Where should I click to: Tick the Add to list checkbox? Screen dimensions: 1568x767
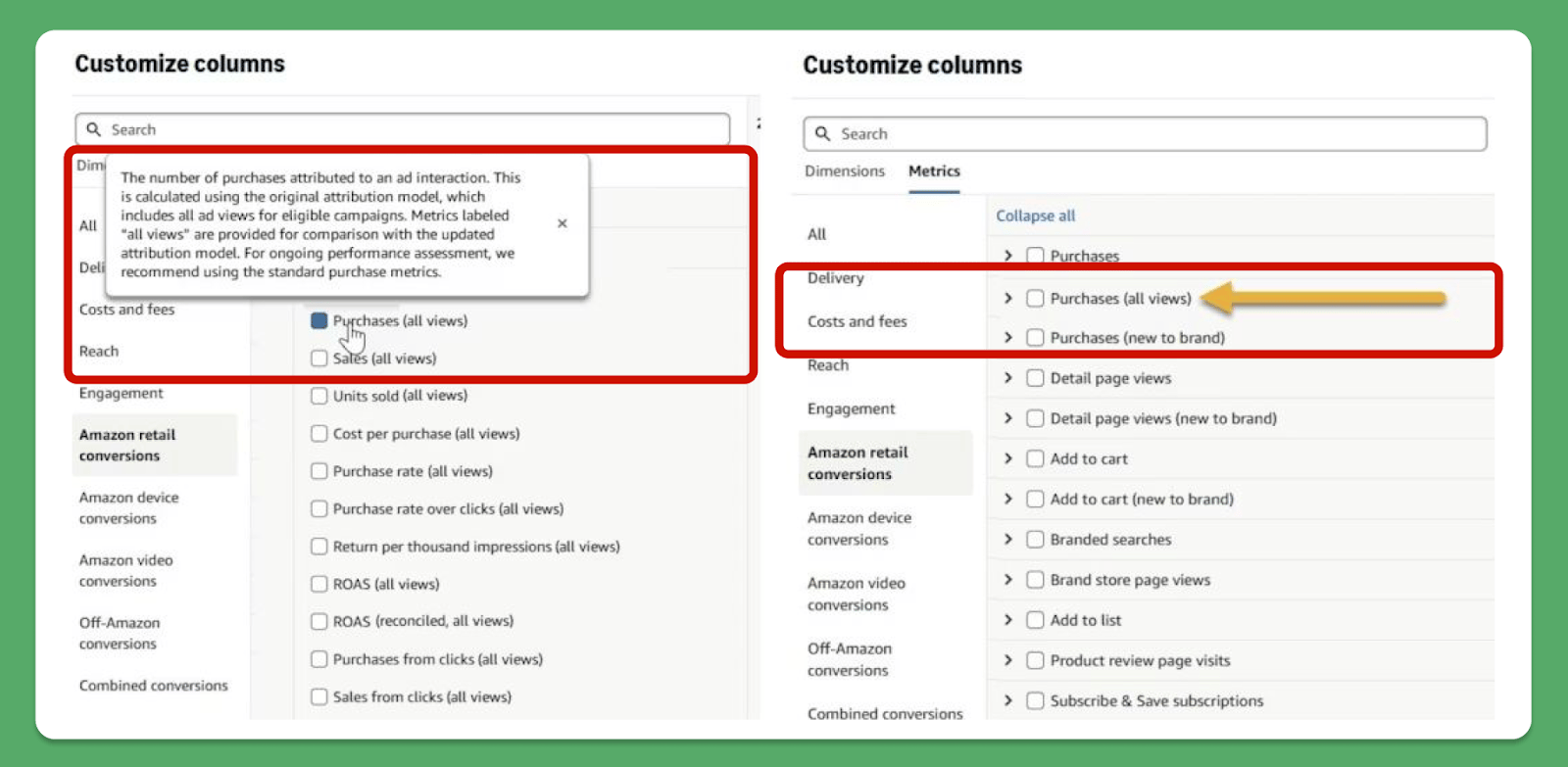point(1035,620)
